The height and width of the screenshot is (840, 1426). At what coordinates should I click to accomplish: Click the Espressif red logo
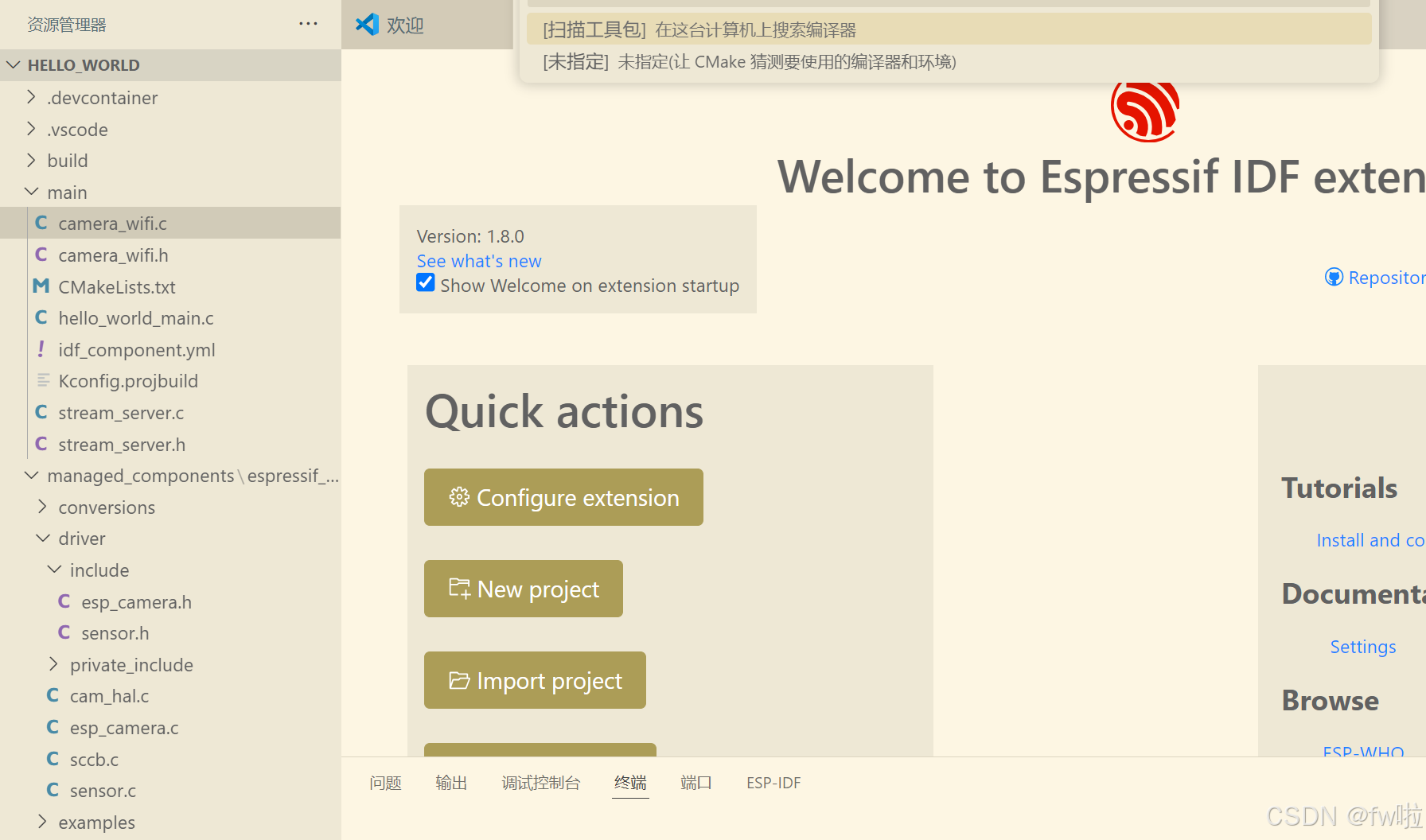[1145, 111]
